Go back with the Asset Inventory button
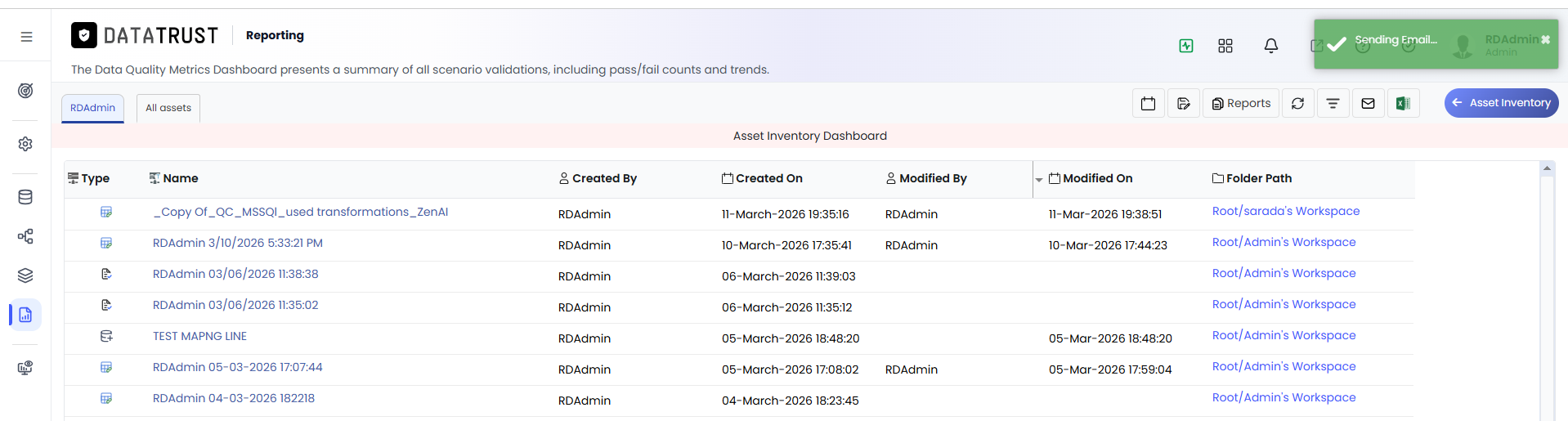The height and width of the screenshot is (421, 1568). tap(1501, 103)
